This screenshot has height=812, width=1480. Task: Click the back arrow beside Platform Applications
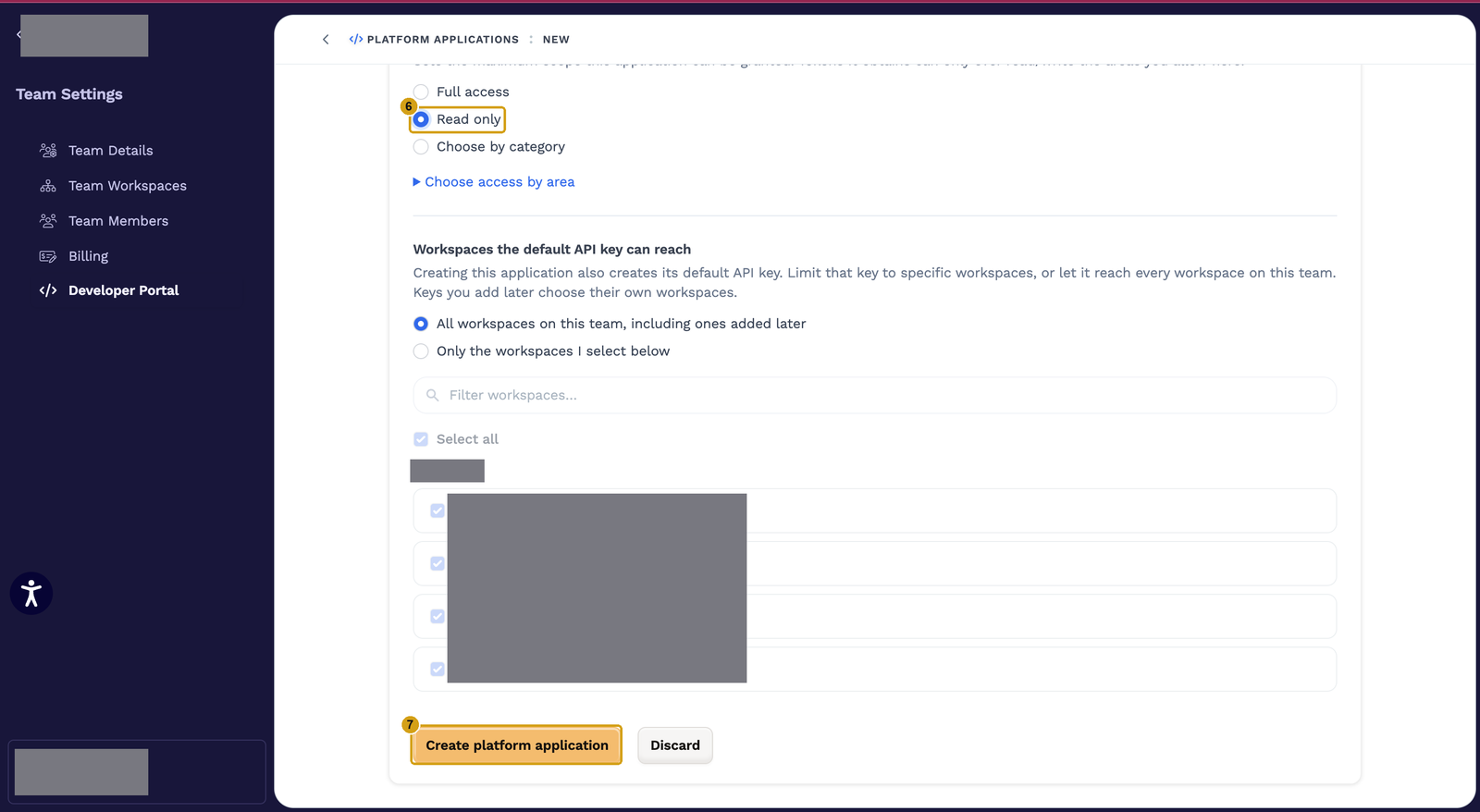[x=326, y=40]
